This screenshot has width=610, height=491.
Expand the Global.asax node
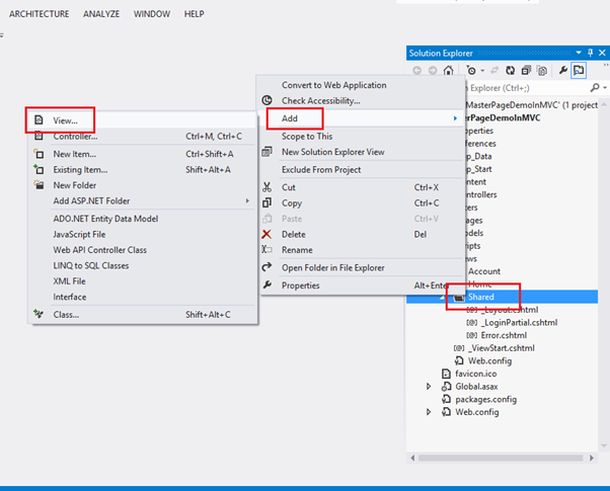point(428,386)
